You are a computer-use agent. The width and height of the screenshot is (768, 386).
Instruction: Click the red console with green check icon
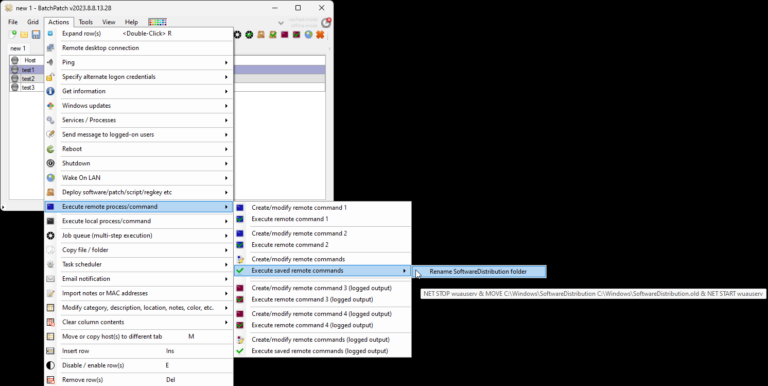click(296, 34)
